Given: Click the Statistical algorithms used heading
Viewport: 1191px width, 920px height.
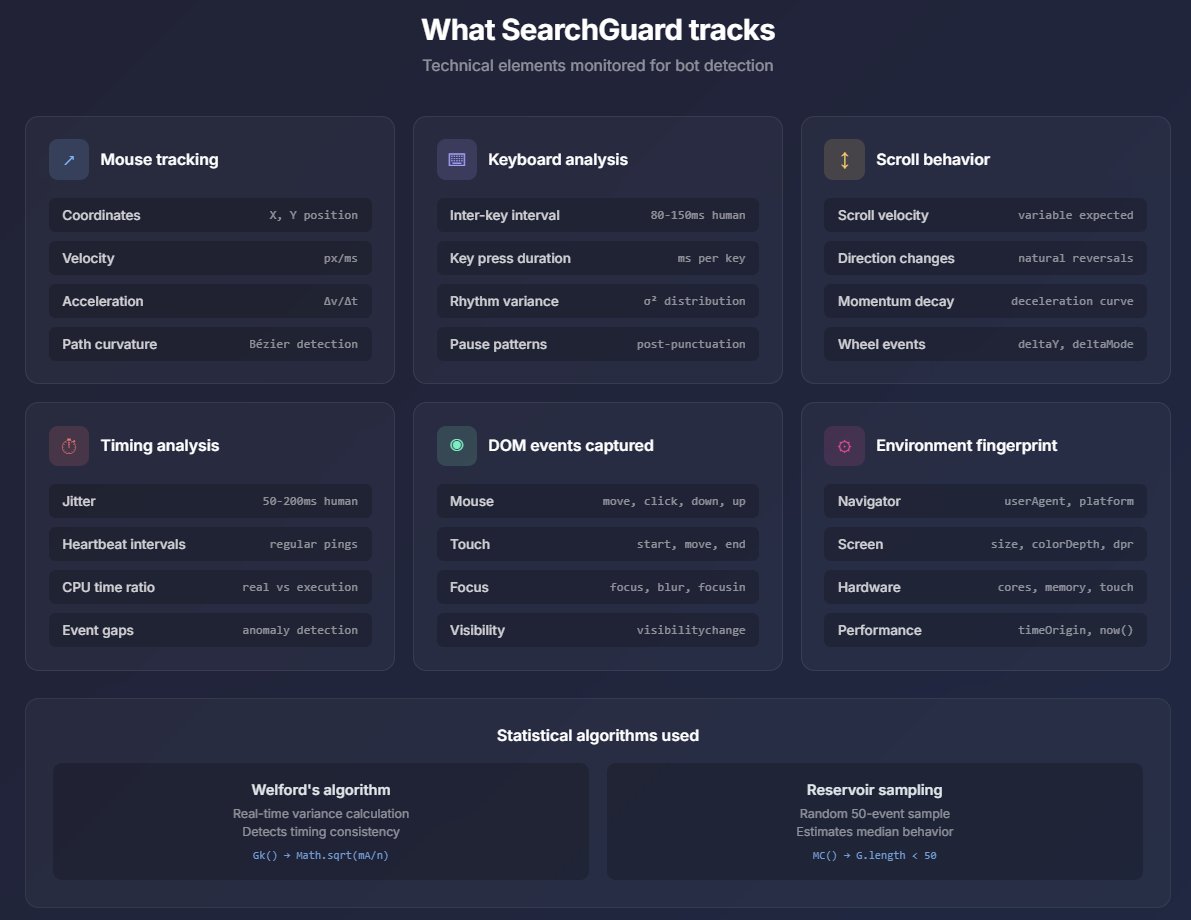Looking at the screenshot, I should pyautogui.click(x=598, y=735).
